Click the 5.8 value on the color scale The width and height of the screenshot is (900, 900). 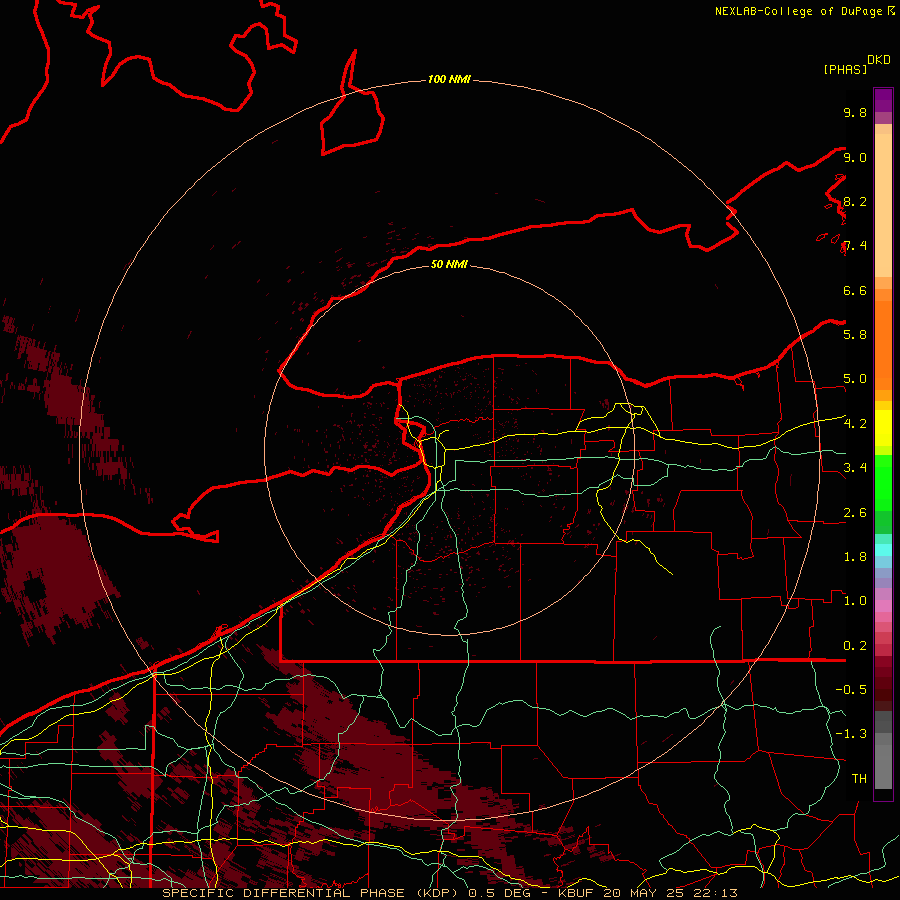[855, 334]
